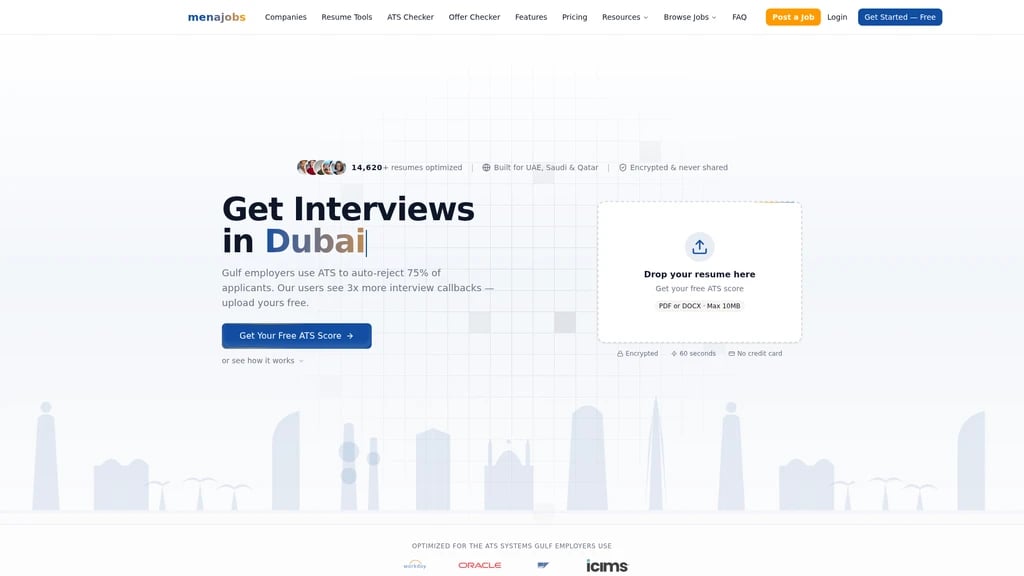1024x576 pixels.
Task: Open the FAQ link
Action: 739,17
